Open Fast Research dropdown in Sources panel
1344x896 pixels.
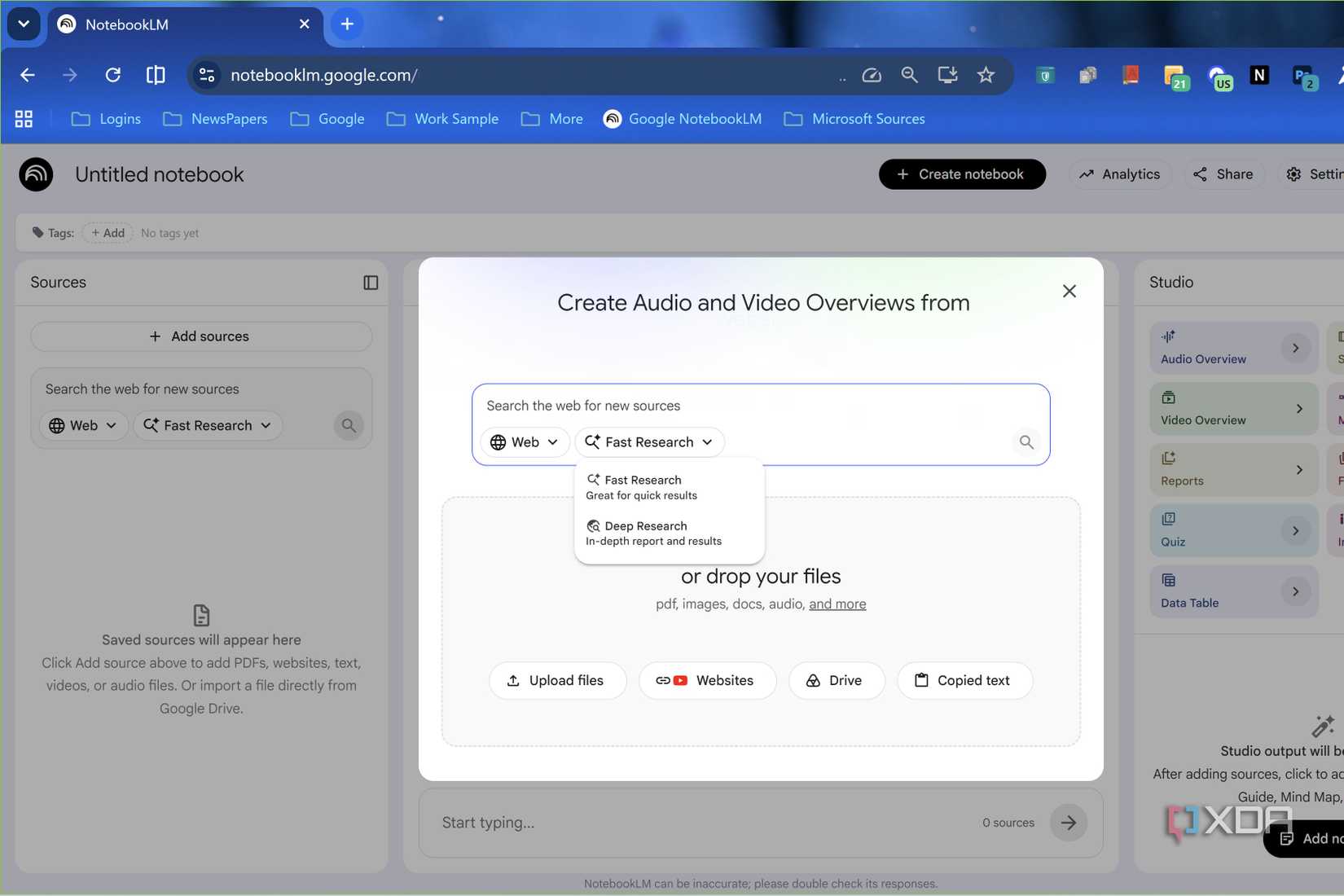tap(208, 425)
